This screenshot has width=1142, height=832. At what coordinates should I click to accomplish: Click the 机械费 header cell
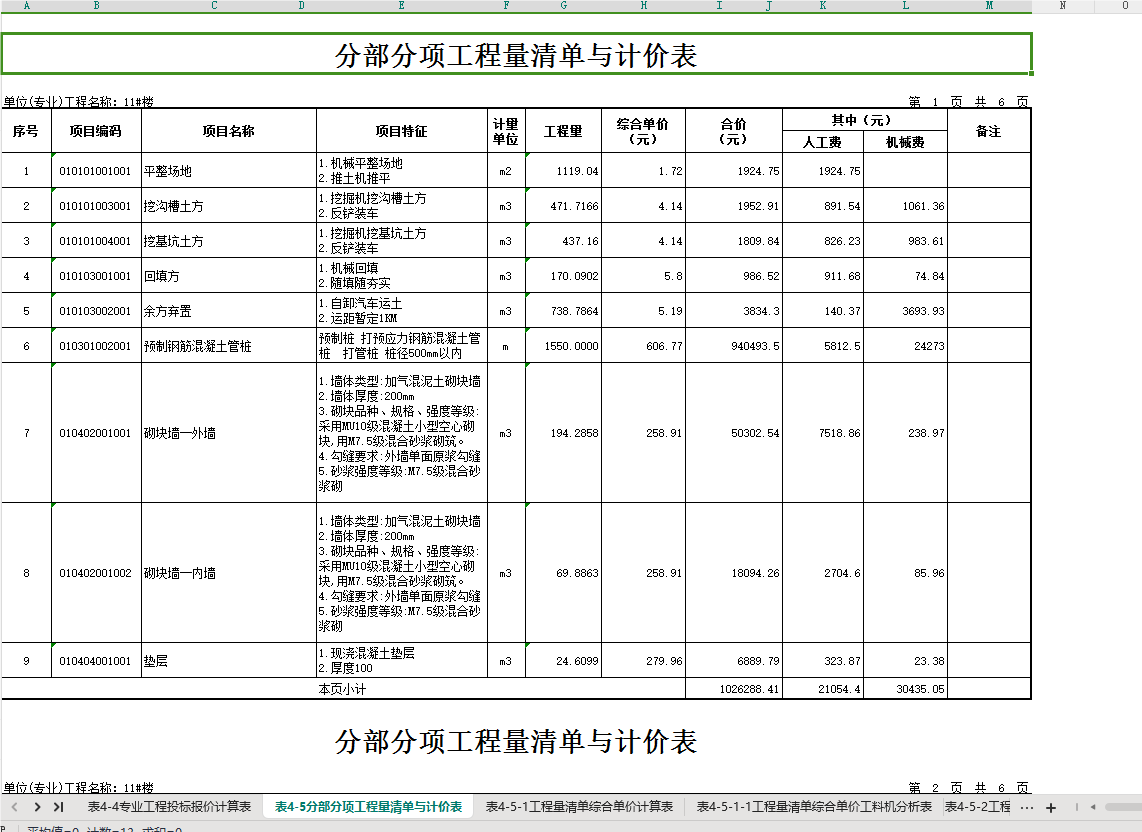(x=905, y=142)
